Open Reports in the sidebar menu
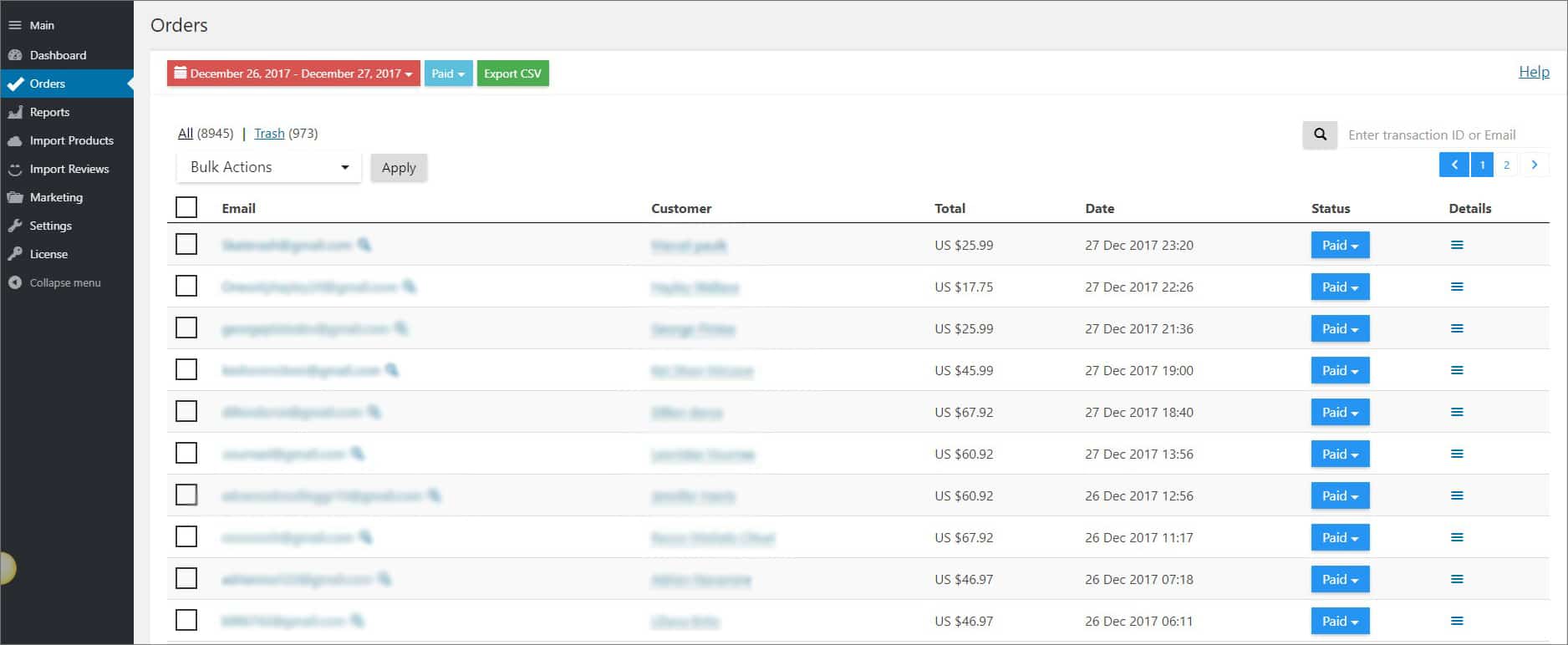The image size is (1568, 645). 49,112
